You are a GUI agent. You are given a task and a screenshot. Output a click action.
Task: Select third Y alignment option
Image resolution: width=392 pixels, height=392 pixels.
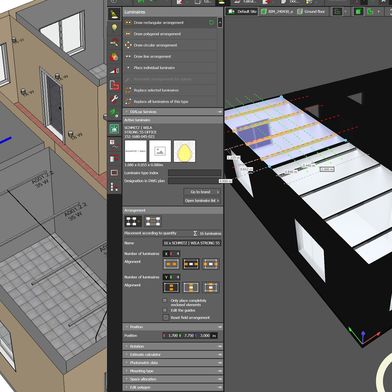[x=211, y=287]
